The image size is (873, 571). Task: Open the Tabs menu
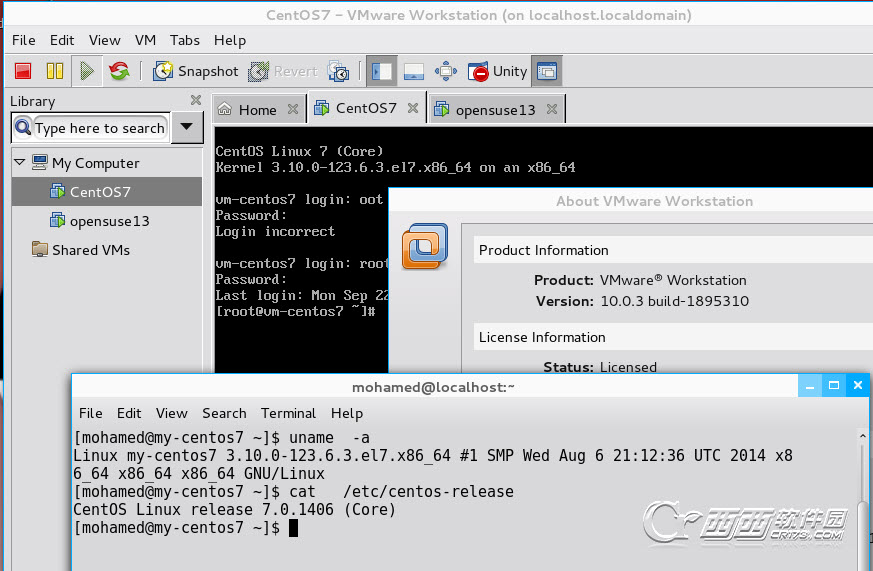(x=185, y=40)
